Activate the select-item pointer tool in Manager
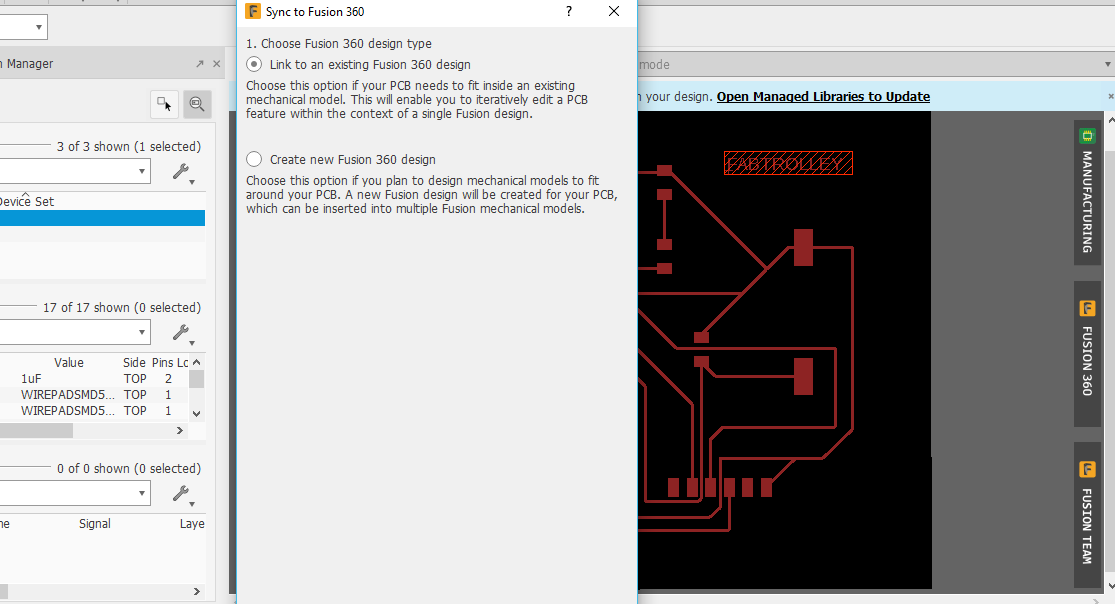 pyautogui.click(x=164, y=105)
